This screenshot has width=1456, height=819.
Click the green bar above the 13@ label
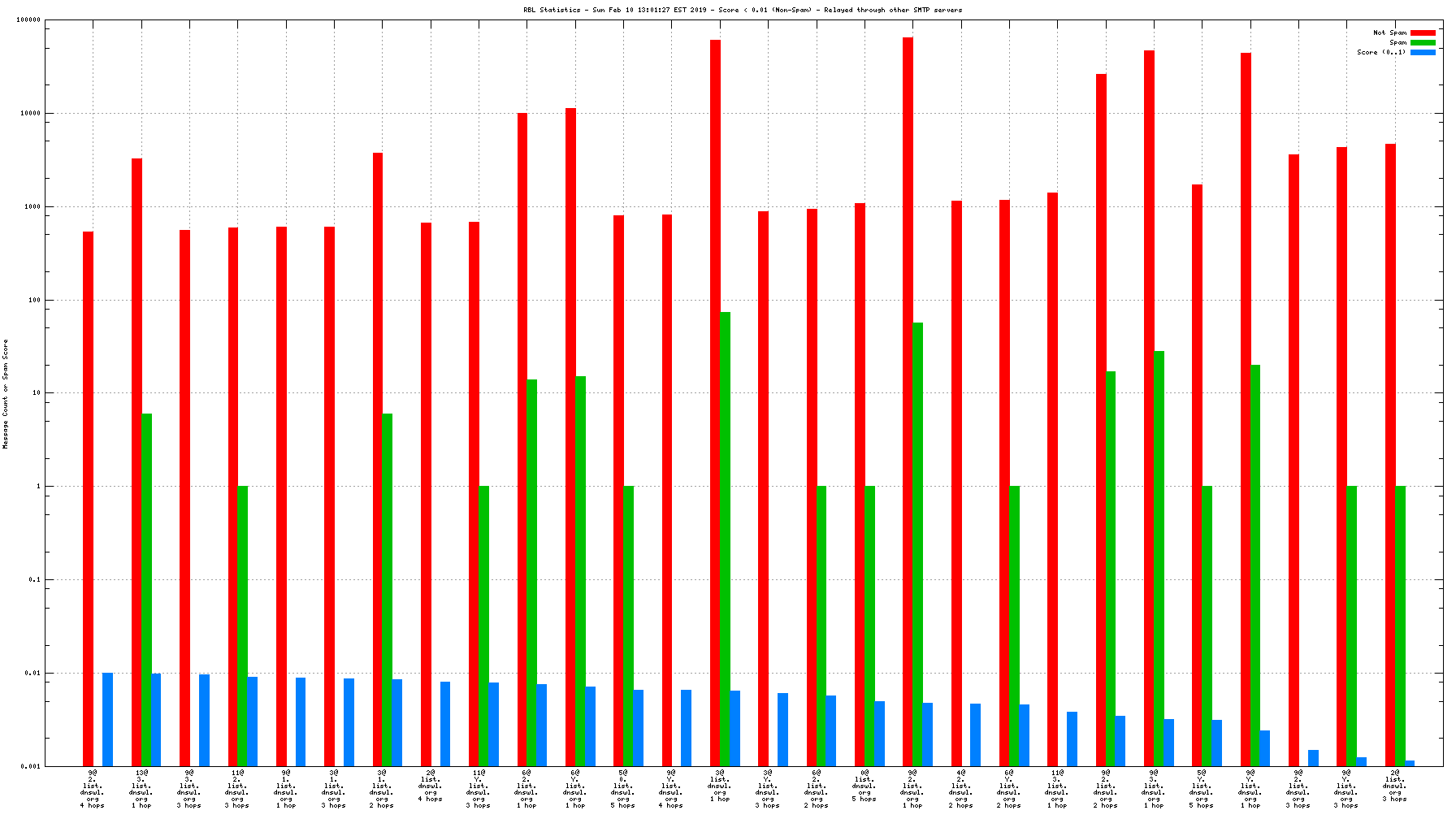coord(146,589)
